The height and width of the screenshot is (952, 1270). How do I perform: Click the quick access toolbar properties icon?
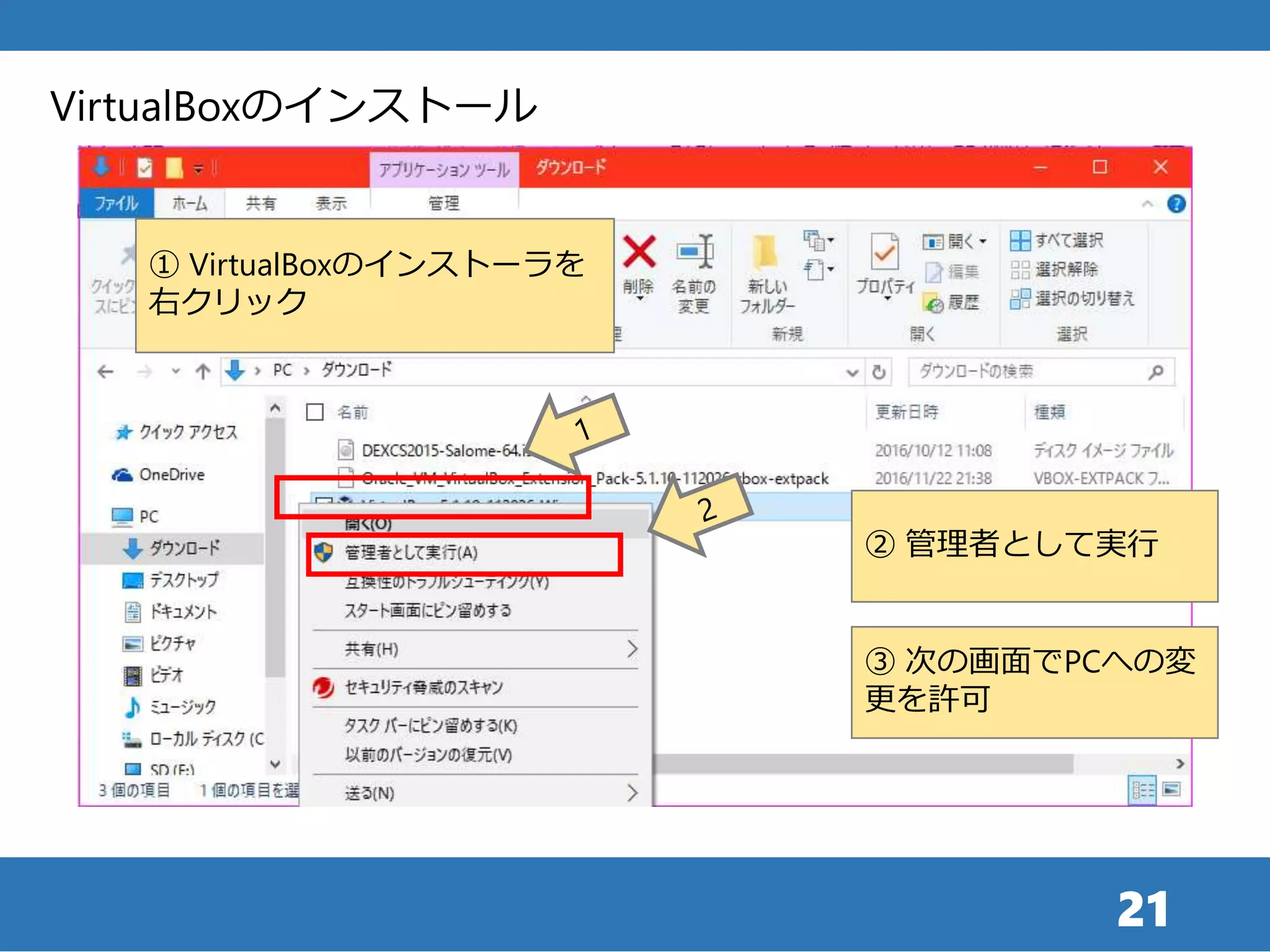click(x=144, y=167)
